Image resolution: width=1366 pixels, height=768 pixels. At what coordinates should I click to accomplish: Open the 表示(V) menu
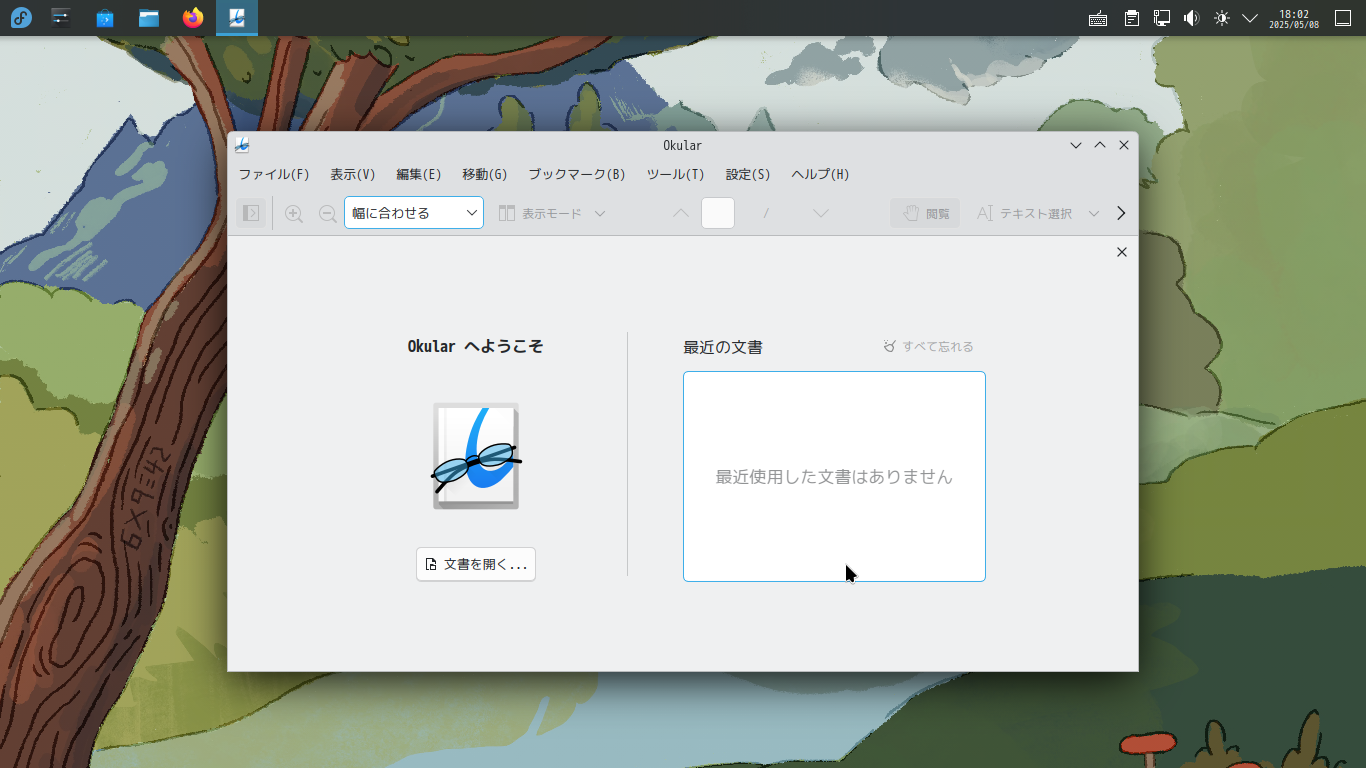tap(353, 174)
